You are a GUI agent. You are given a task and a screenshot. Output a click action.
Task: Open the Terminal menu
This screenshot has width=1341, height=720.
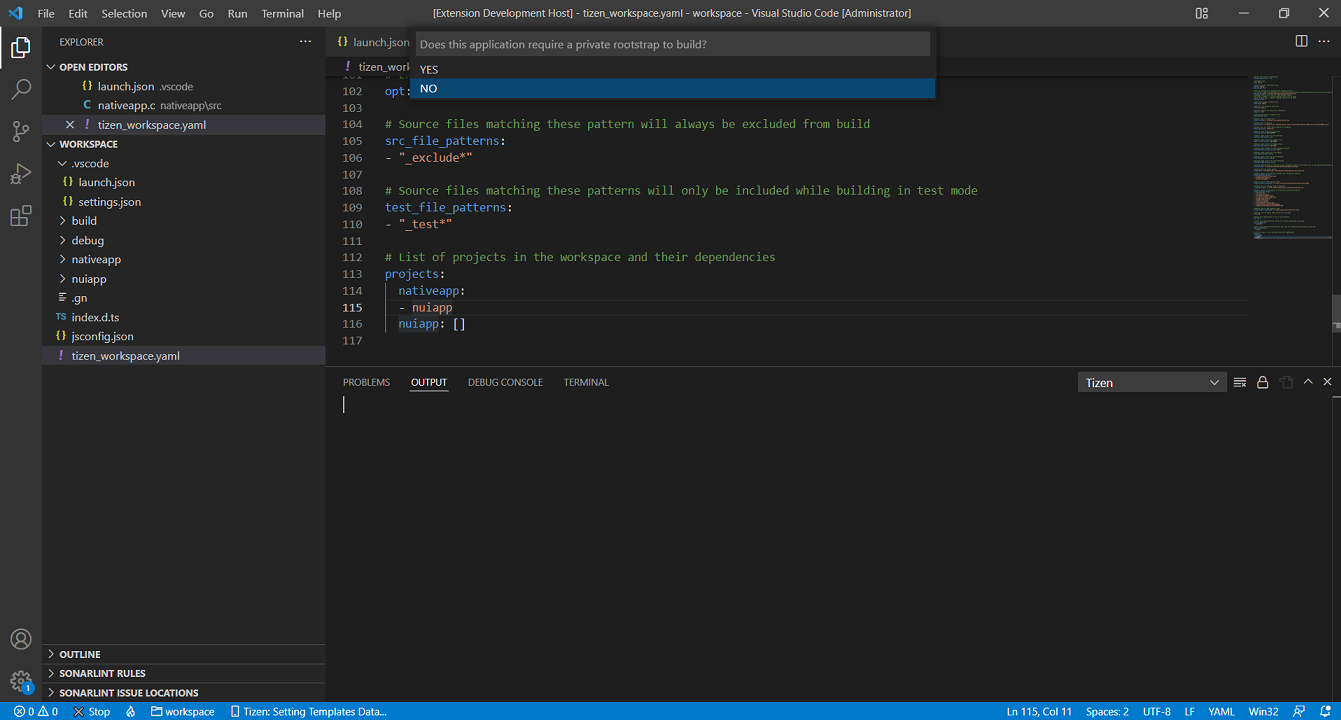tap(282, 14)
